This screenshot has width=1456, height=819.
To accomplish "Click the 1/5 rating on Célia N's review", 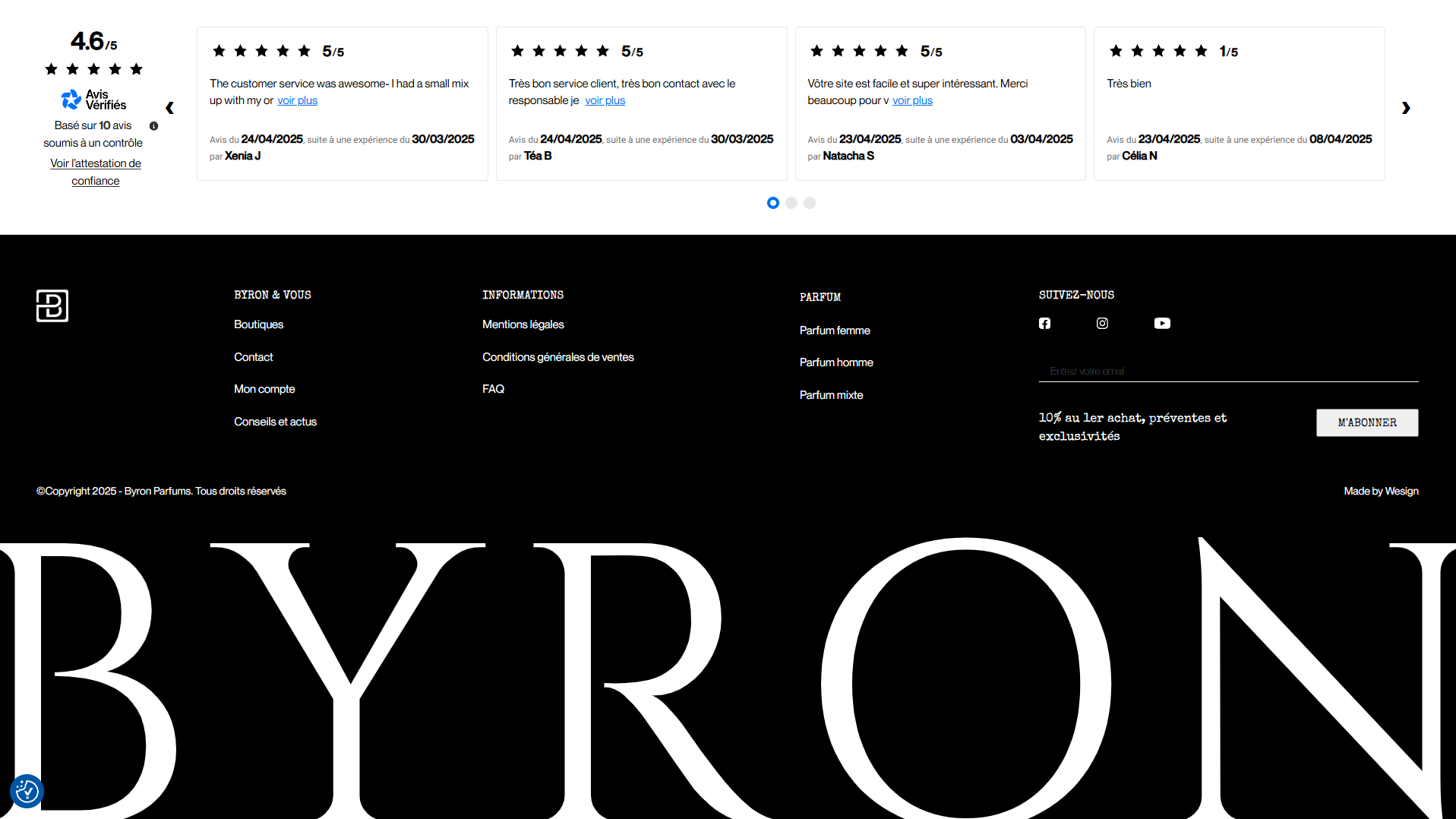I will tap(1229, 51).
